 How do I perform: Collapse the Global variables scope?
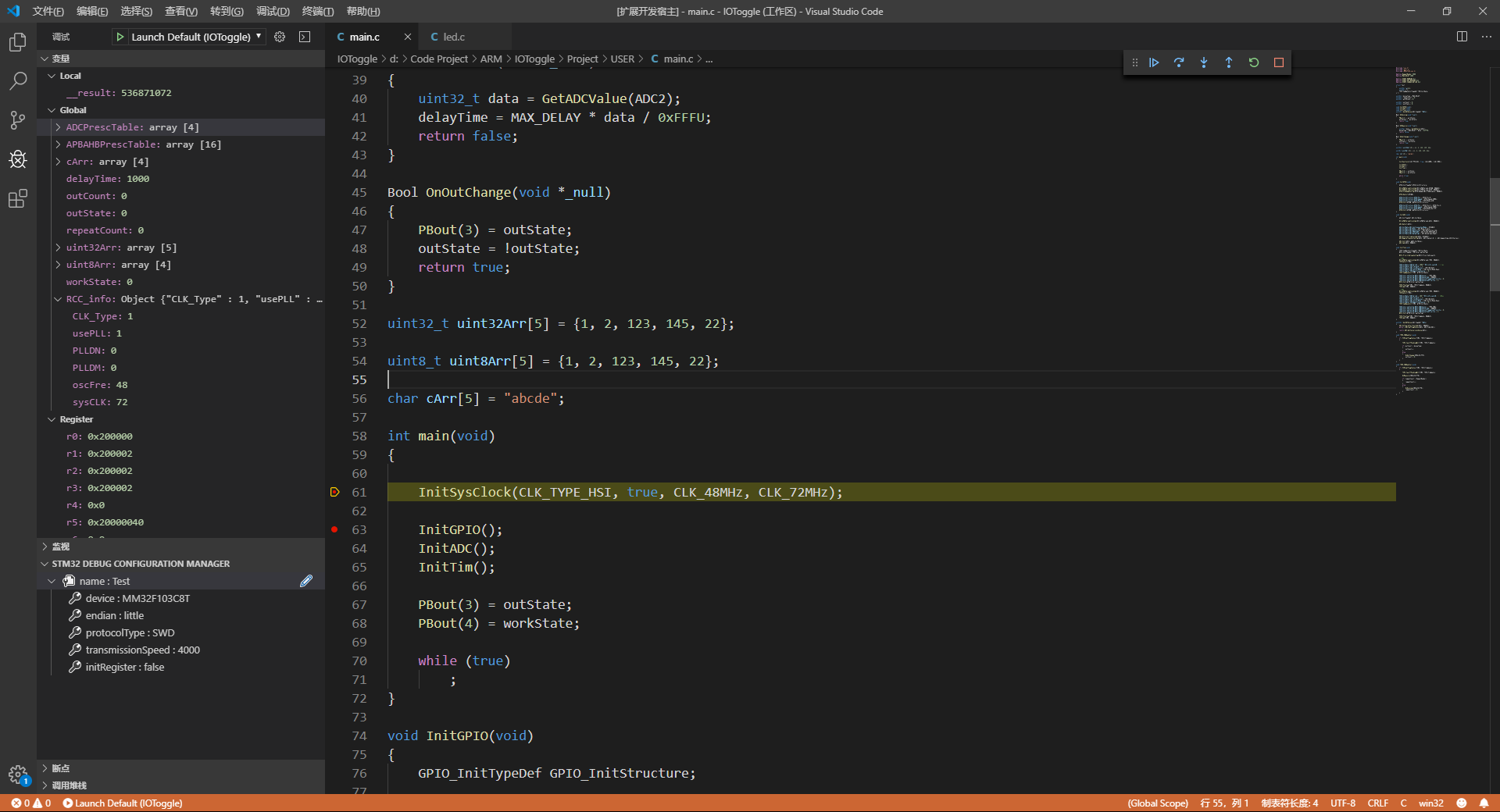tap(52, 110)
